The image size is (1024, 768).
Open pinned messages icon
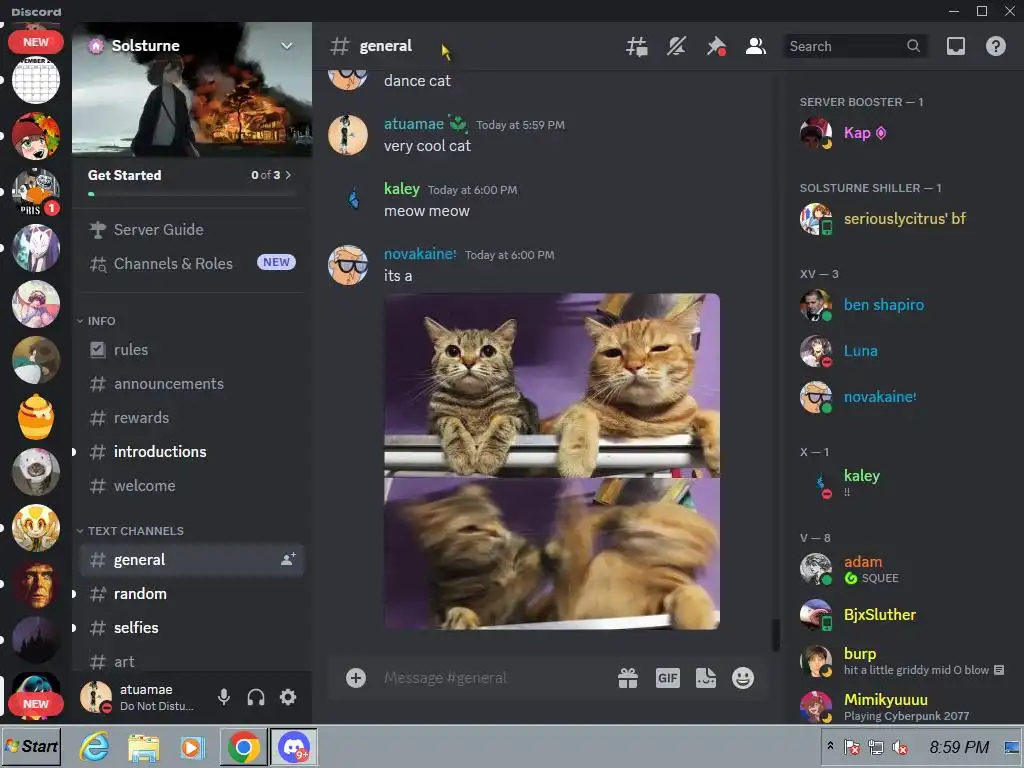point(716,46)
